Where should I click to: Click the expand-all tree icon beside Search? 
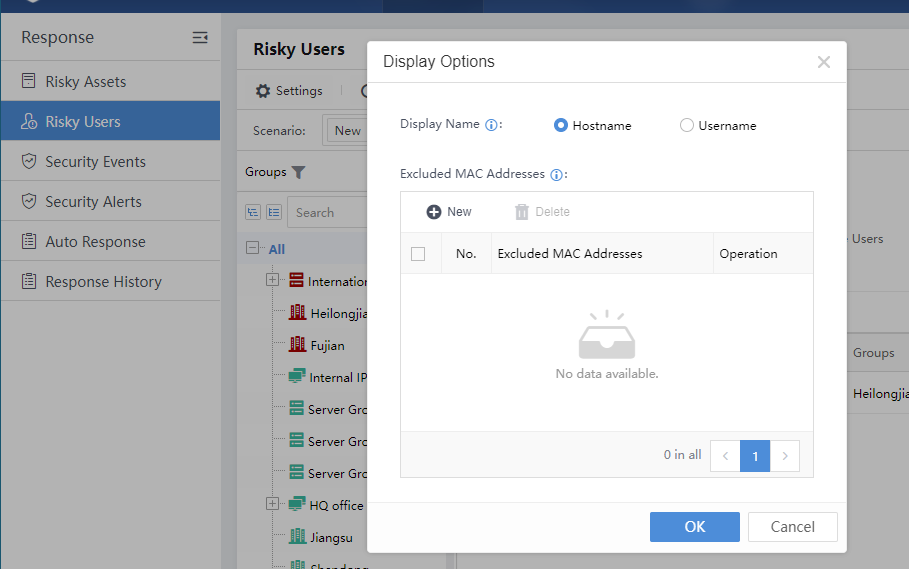[253, 212]
